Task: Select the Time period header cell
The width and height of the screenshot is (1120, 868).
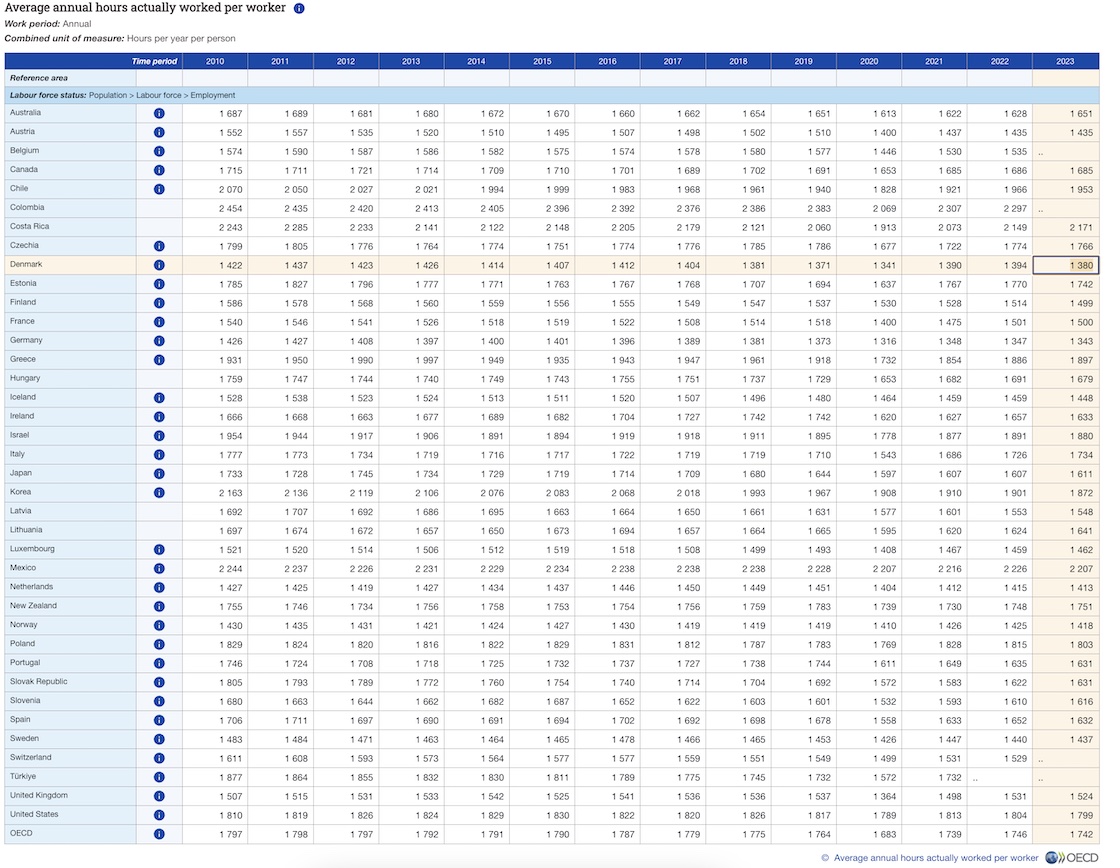Action: coord(155,61)
